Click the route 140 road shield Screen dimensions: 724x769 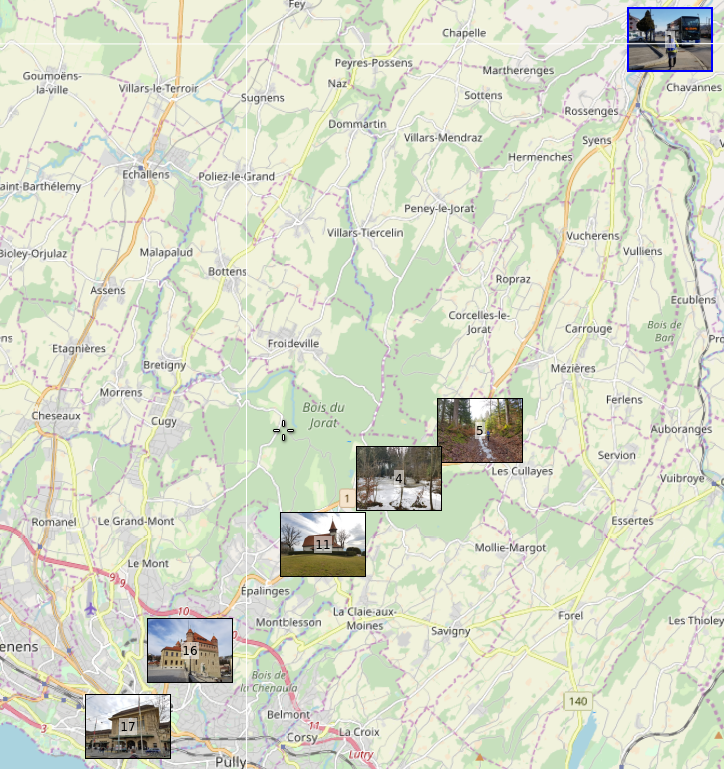(x=577, y=701)
